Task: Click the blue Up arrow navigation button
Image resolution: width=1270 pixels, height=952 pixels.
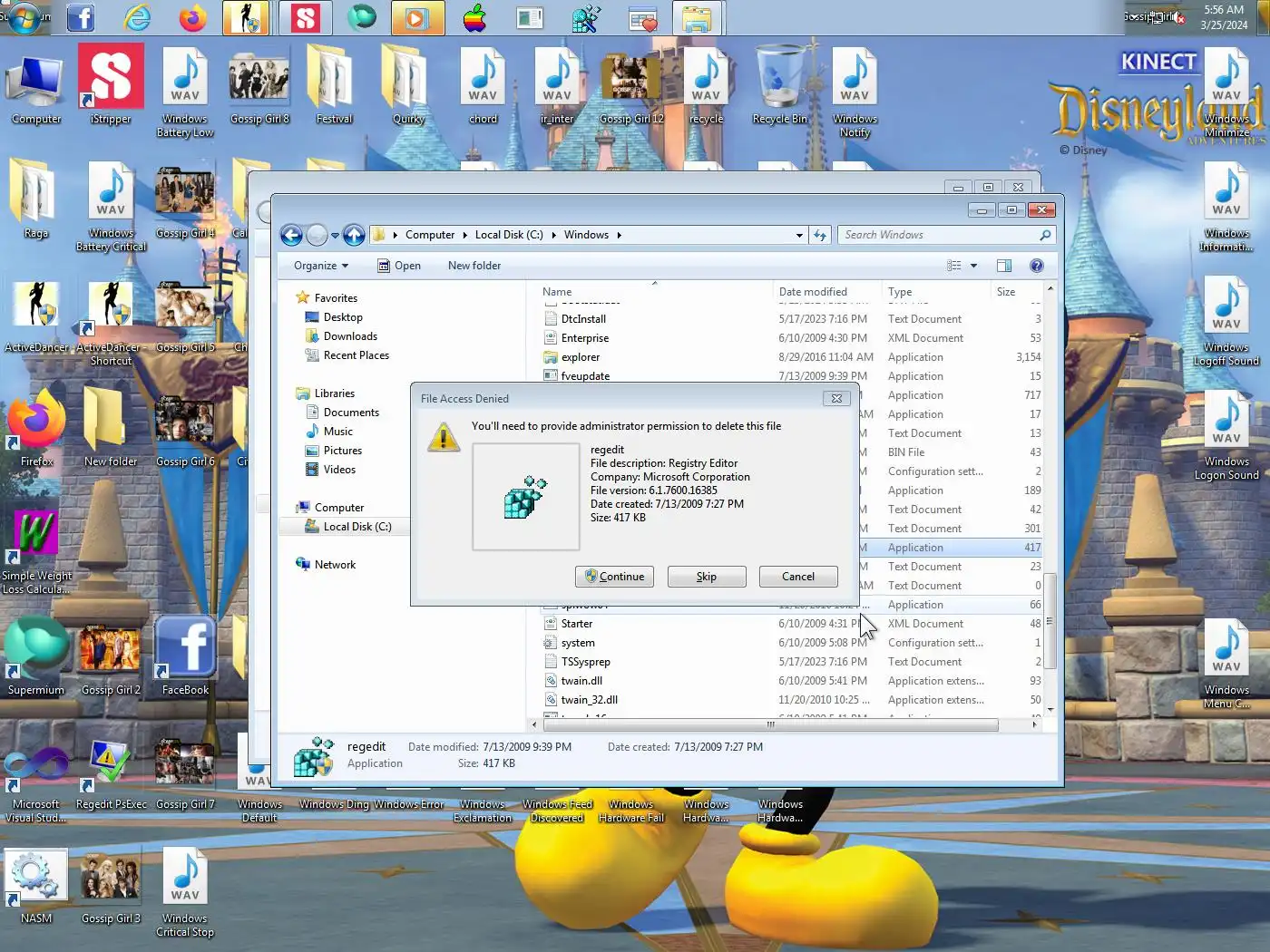Action: 354,236
